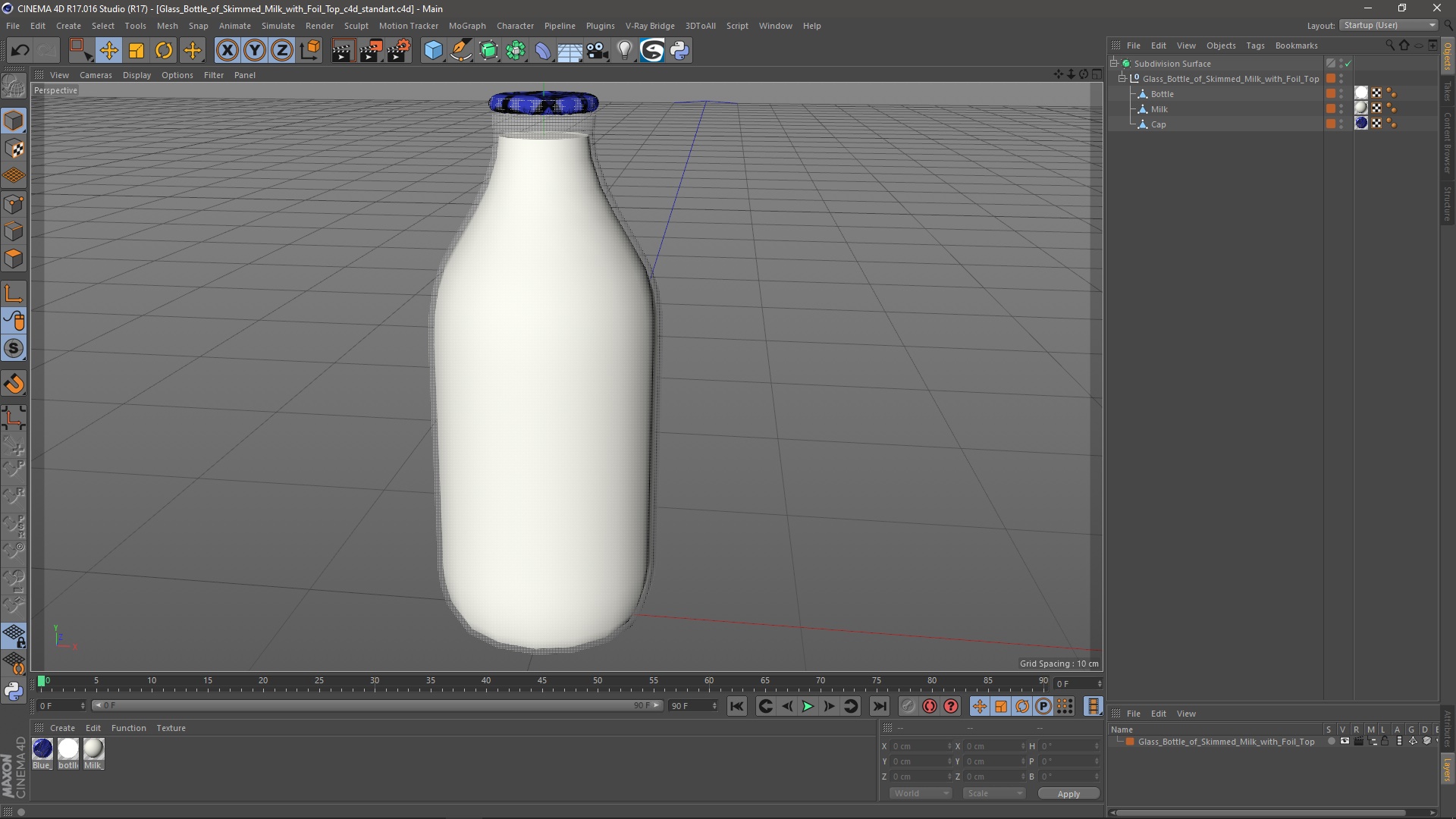Open the Scale mode dropdown
The width and height of the screenshot is (1456, 819).
click(x=993, y=793)
